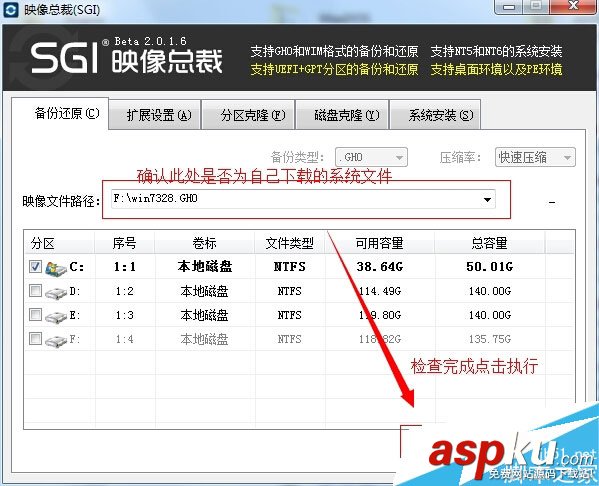The image size is (599, 486).
Task: Click the SGI app icon in title bar
Action: tap(10, 10)
